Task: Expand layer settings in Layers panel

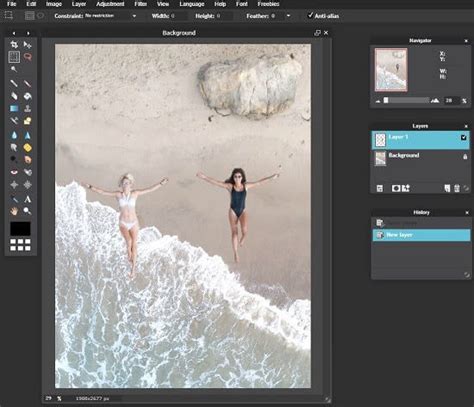Action: [x=379, y=189]
